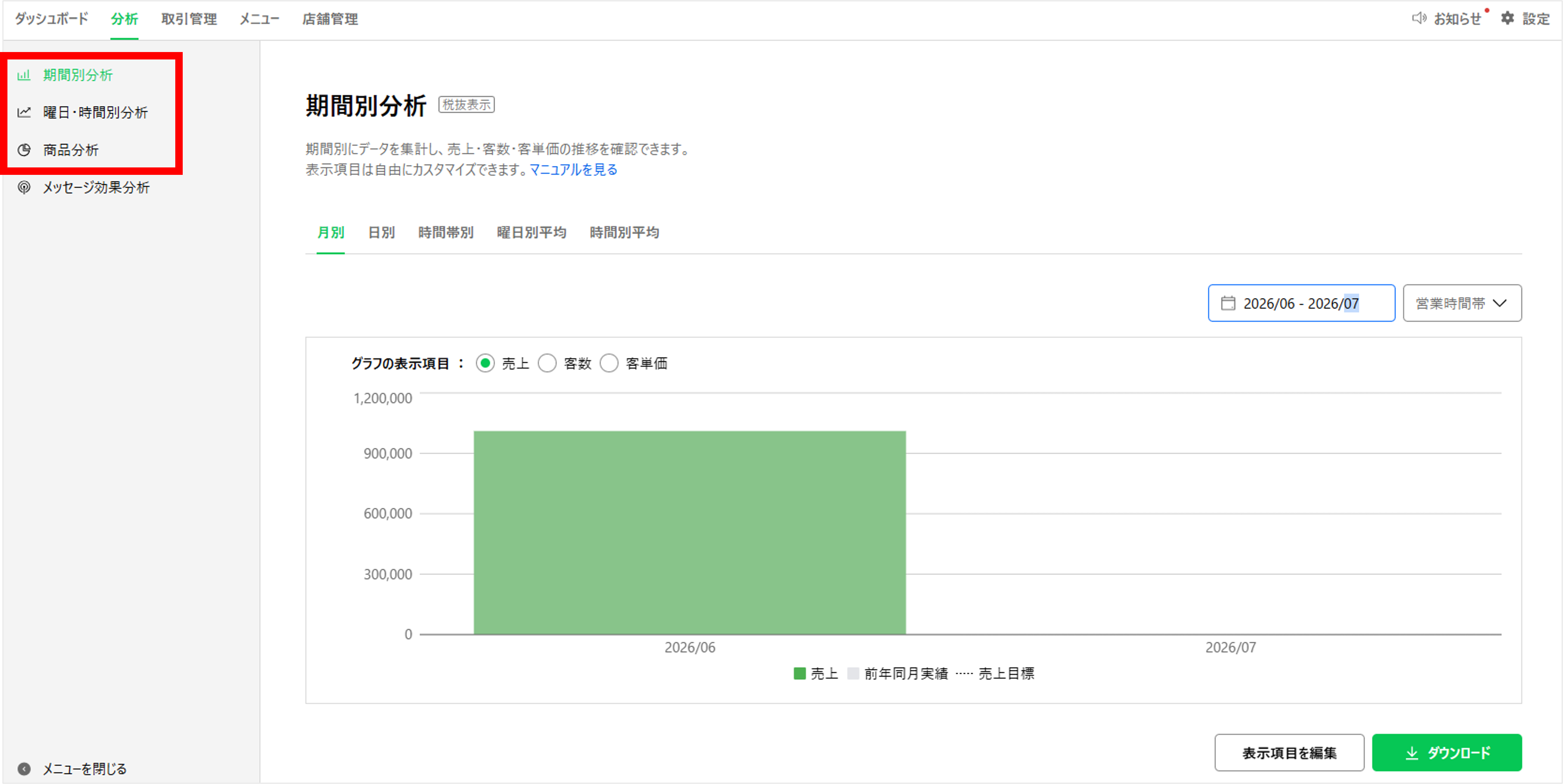
Task: Switch to the 時間帯別 tab
Action: point(445,232)
